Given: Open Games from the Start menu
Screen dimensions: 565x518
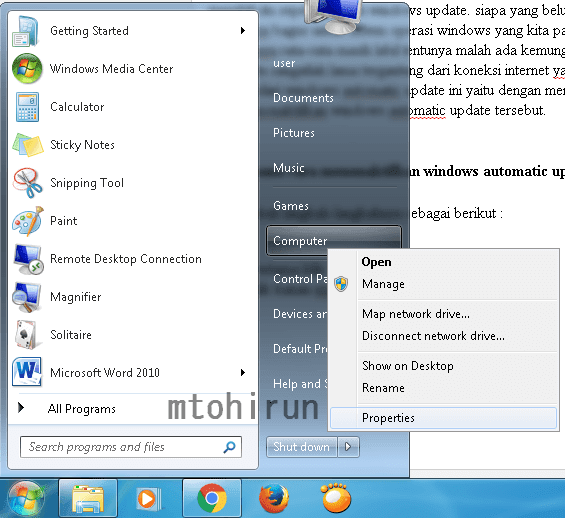Looking at the screenshot, I should click(291, 206).
